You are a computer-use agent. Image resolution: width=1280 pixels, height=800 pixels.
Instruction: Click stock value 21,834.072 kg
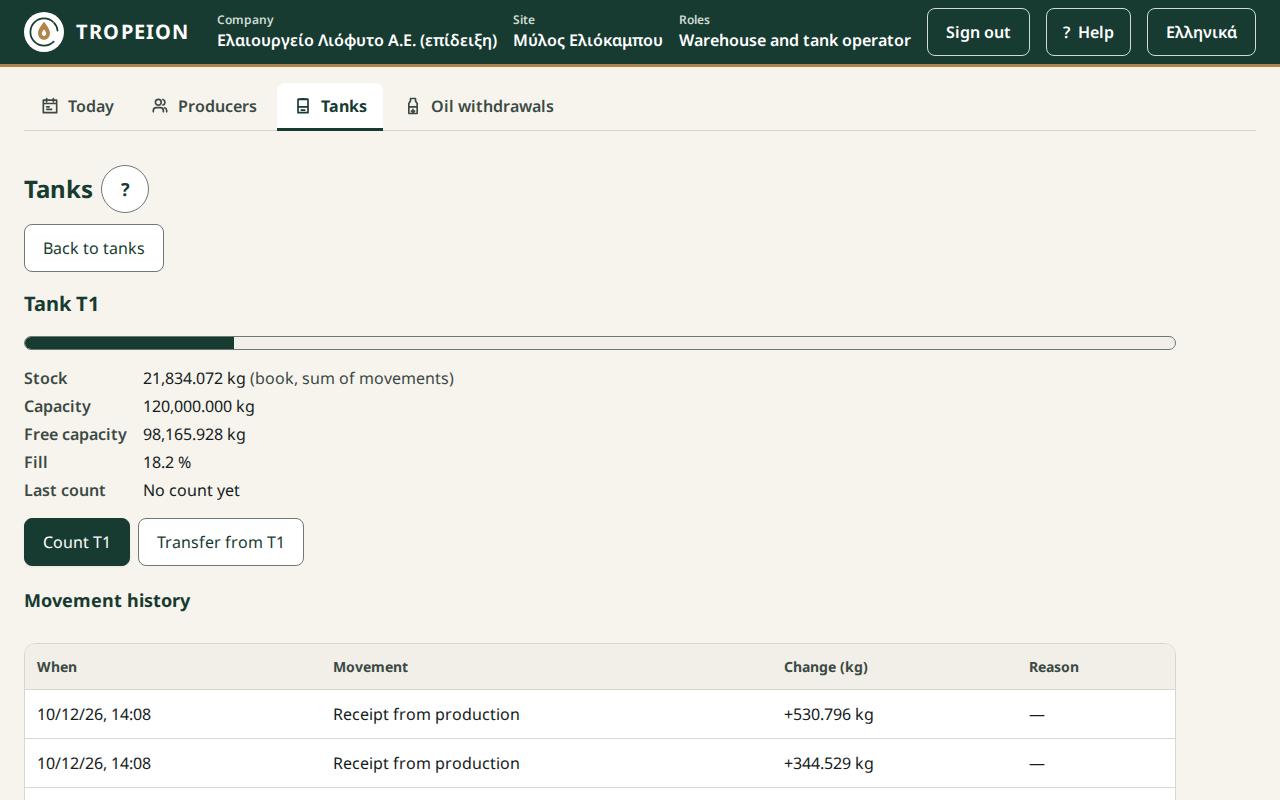(x=194, y=378)
